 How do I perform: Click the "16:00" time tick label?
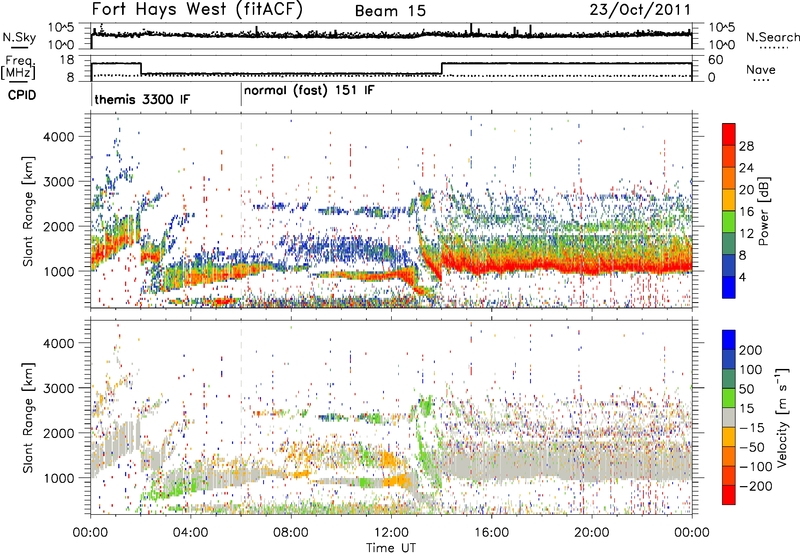(x=491, y=533)
